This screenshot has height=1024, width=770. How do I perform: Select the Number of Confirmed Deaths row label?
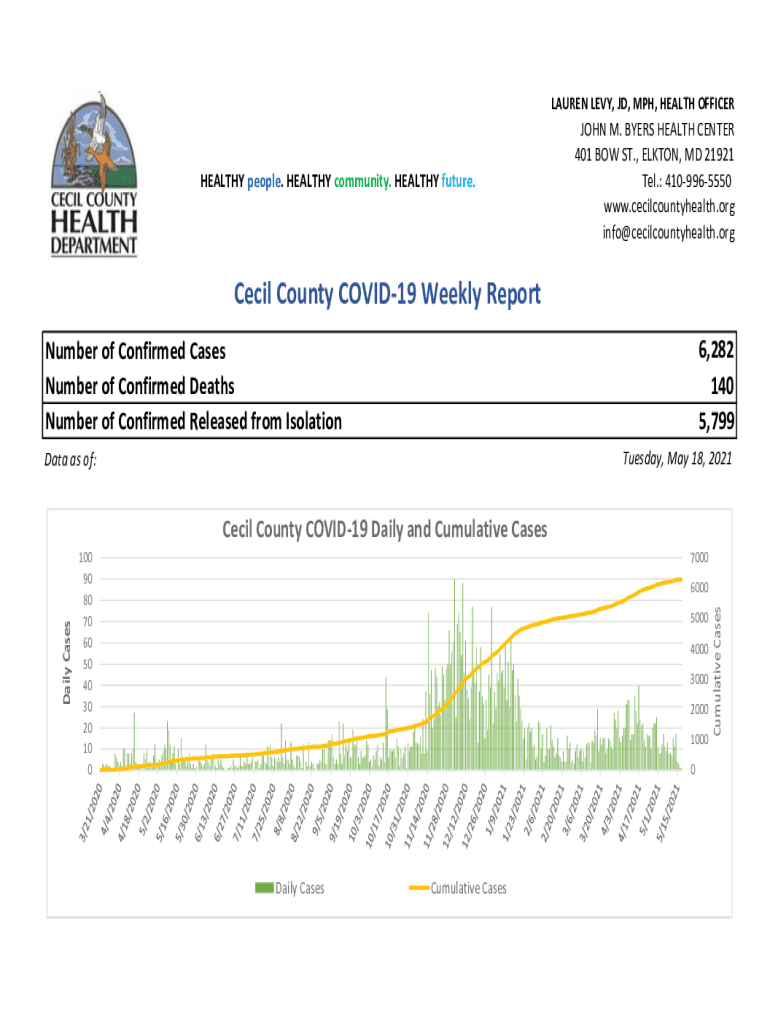pyautogui.click(x=140, y=386)
